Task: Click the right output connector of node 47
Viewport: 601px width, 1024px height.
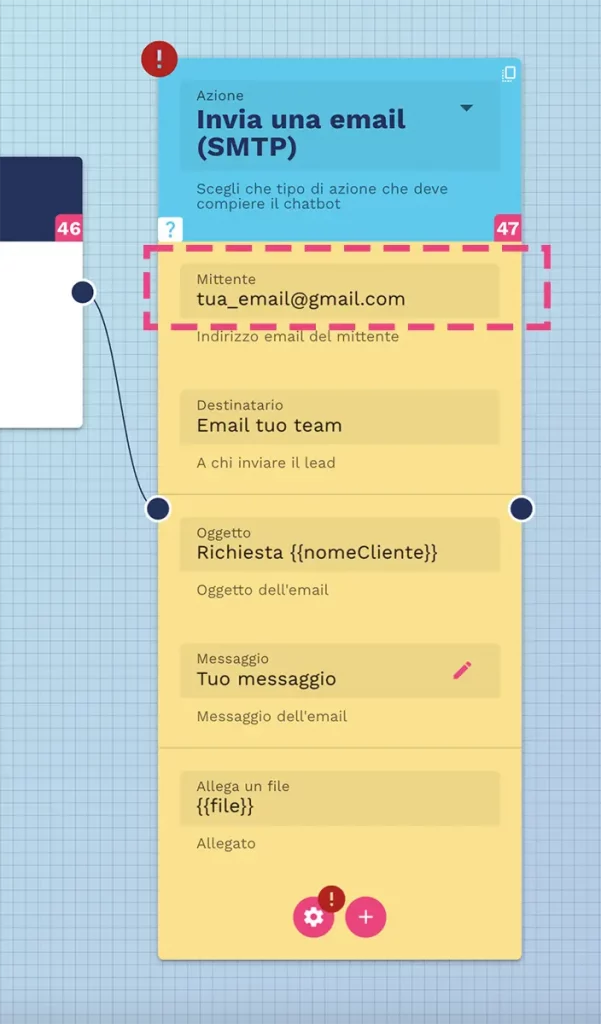Action: tap(521, 508)
